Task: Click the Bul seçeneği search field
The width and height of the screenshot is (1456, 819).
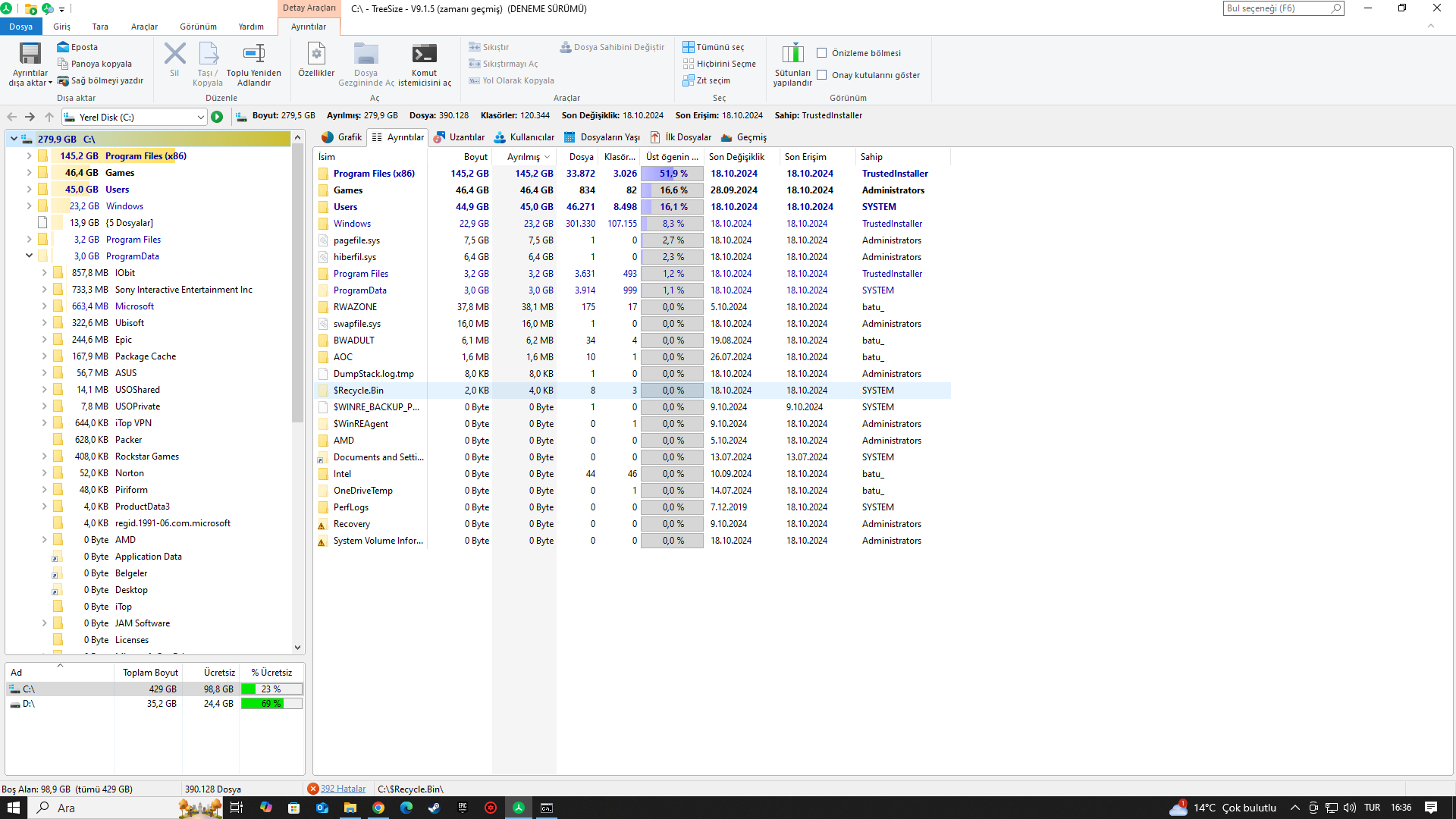Action: coord(1278,8)
